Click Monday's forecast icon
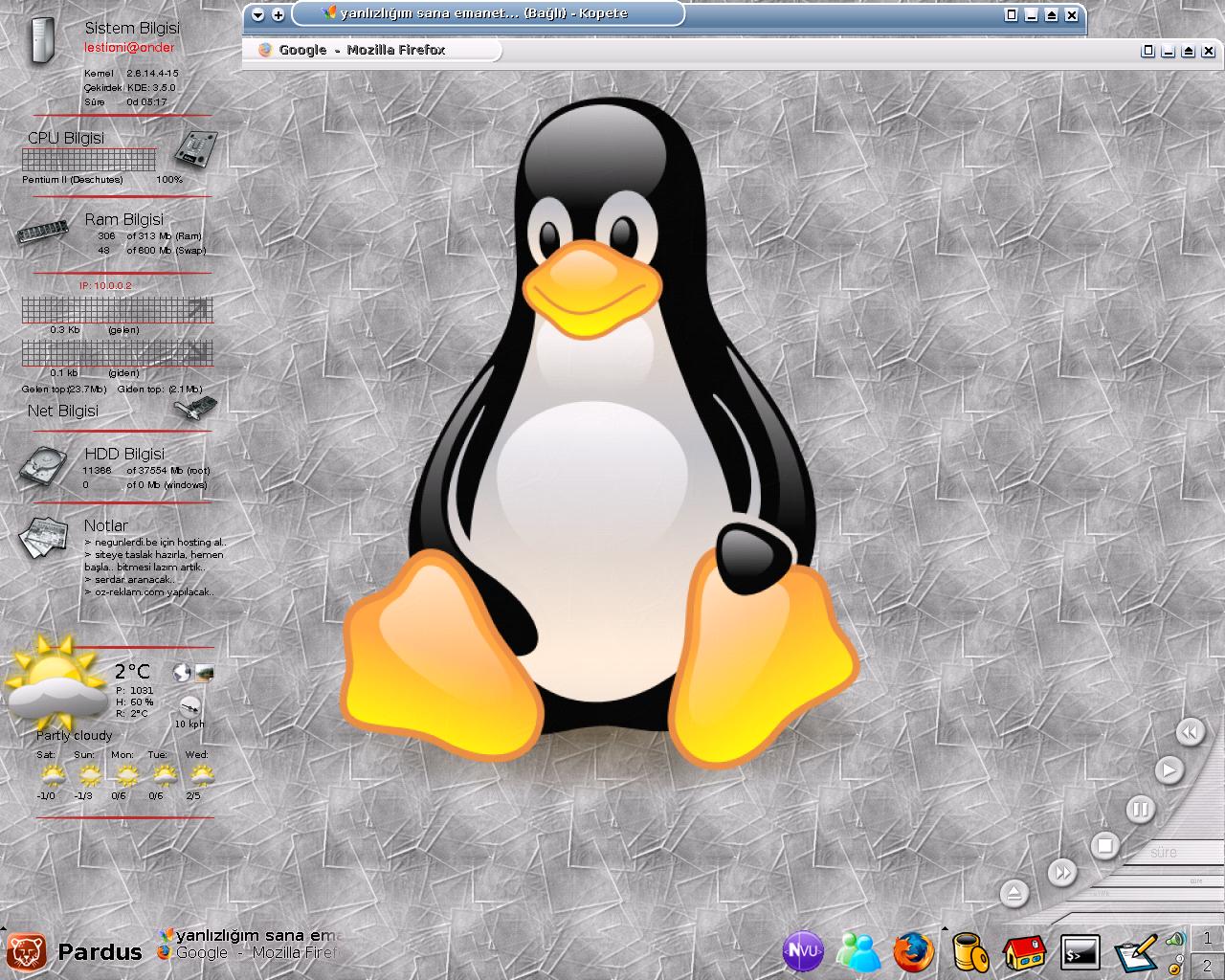The width and height of the screenshot is (1225, 980). 126,774
